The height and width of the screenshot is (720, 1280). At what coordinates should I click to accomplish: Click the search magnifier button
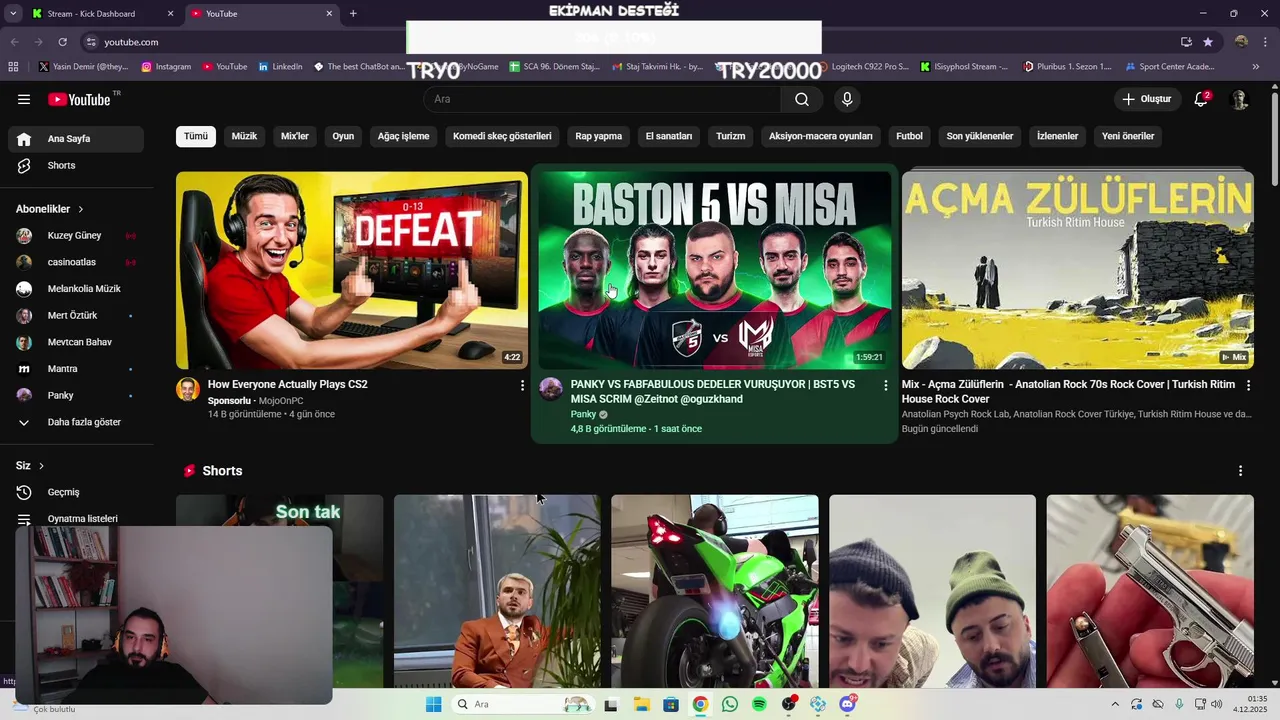pyautogui.click(x=802, y=99)
